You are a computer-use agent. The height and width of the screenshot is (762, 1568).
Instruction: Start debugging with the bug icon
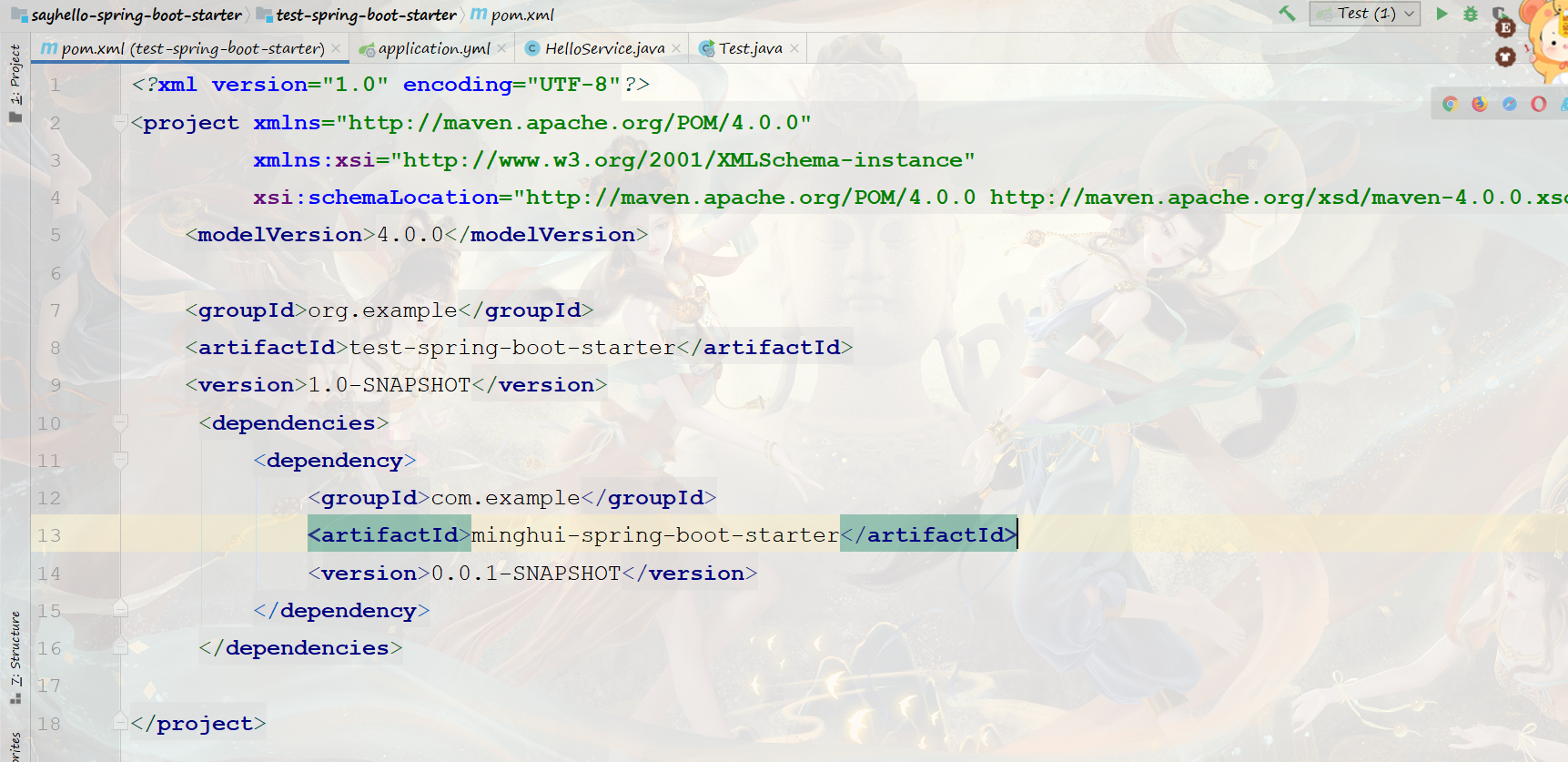[1471, 14]
